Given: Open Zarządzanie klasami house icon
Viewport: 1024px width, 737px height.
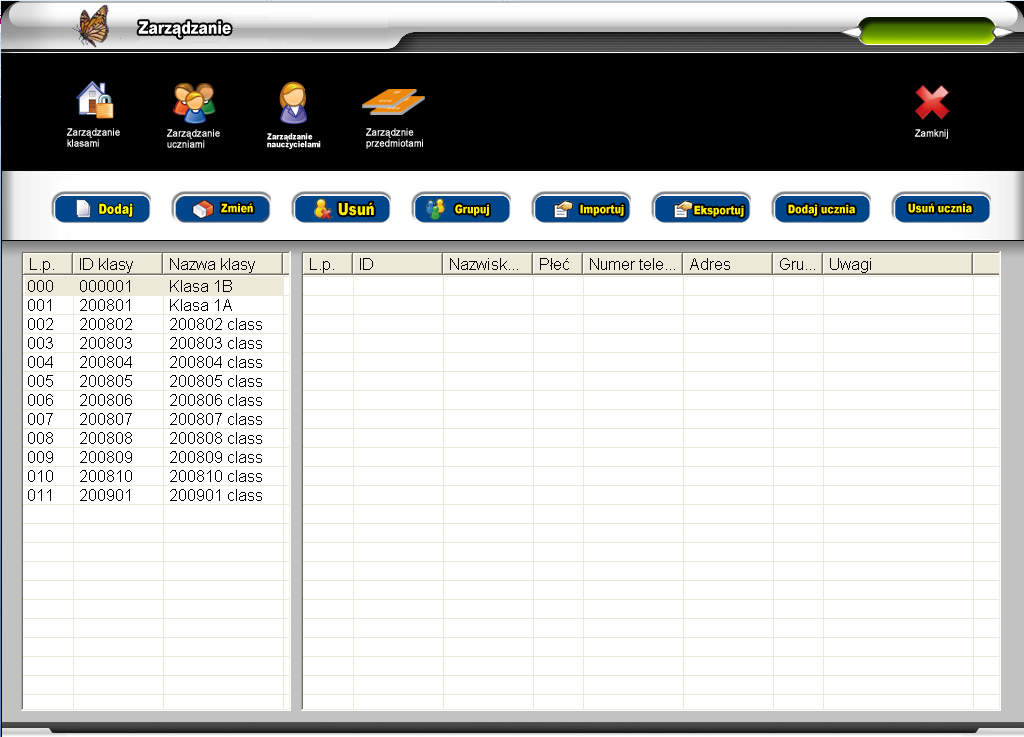Looking at the screenshot, I should (x=95, y=100).
